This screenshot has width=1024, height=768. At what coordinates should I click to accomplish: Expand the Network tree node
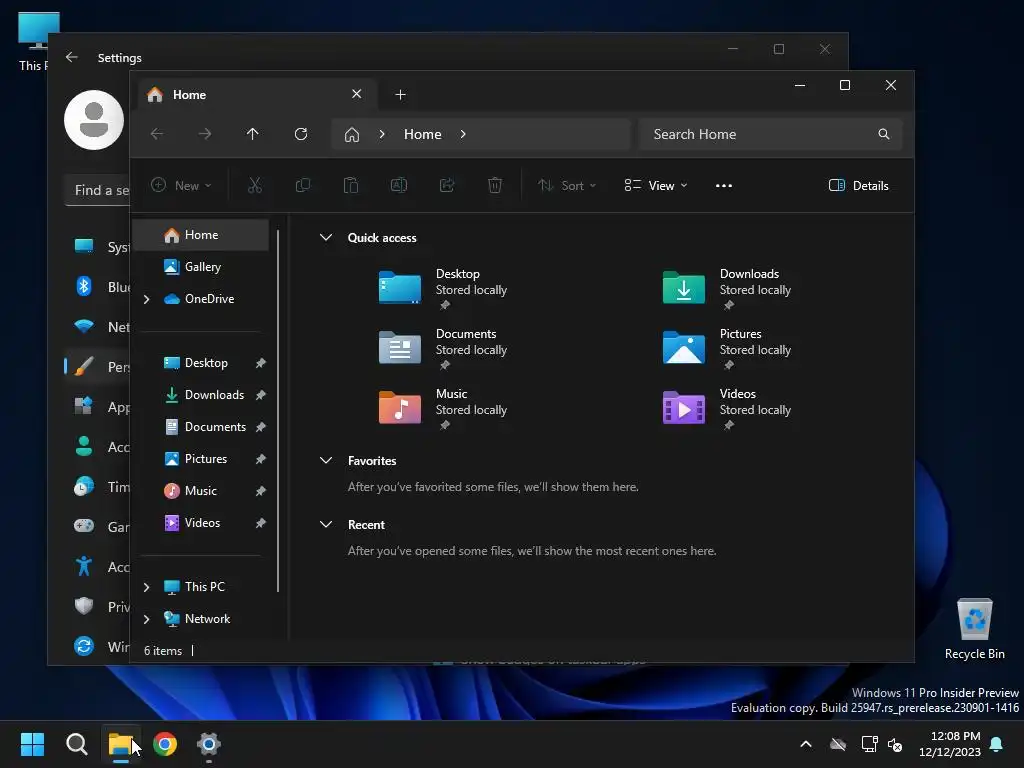146,619
